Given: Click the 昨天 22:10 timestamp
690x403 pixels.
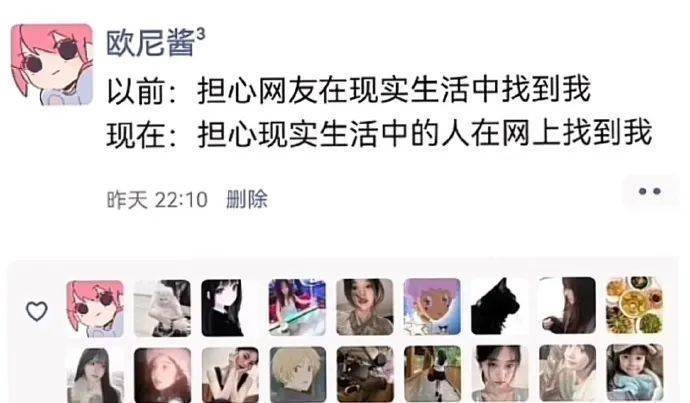Looking at the screenshot, I should click(x=157, y=200).
